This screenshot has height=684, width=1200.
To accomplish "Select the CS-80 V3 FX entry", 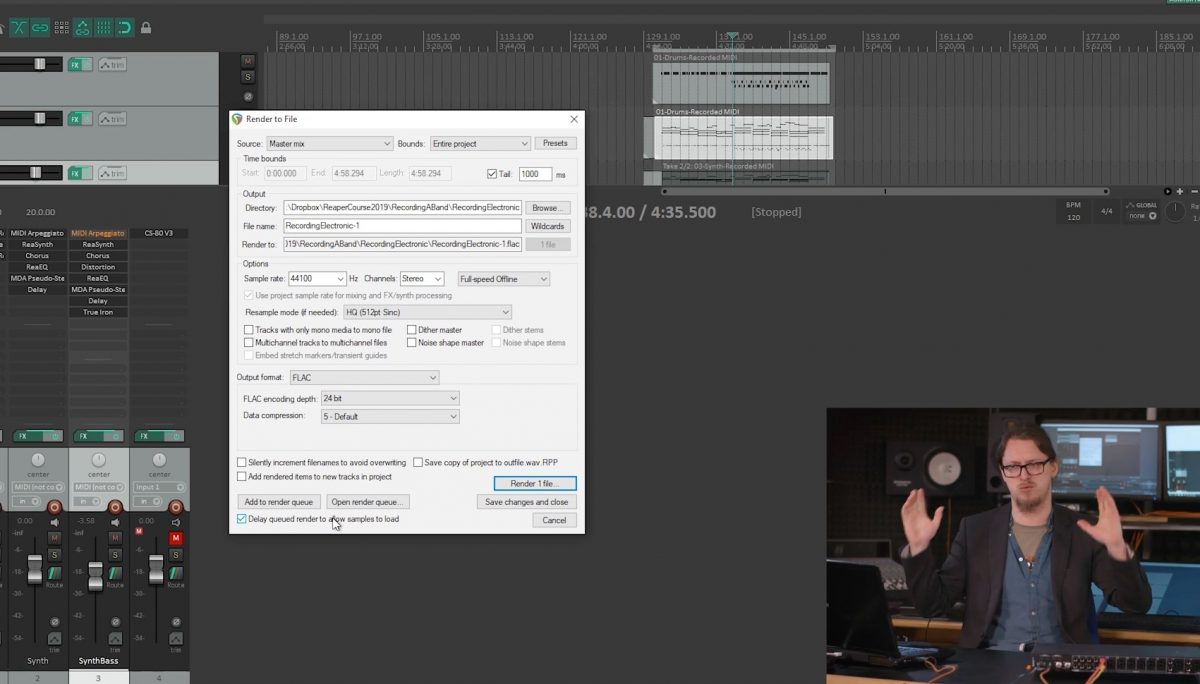I will pos(160,232).
